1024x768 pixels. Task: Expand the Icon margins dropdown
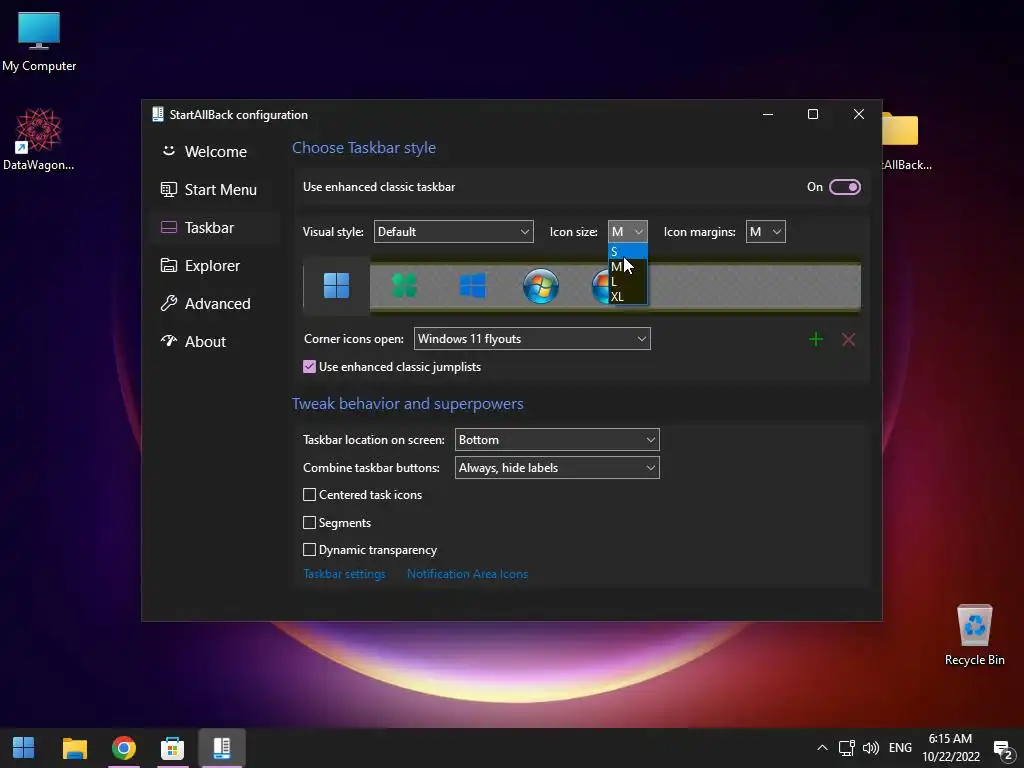click(765, 232)
